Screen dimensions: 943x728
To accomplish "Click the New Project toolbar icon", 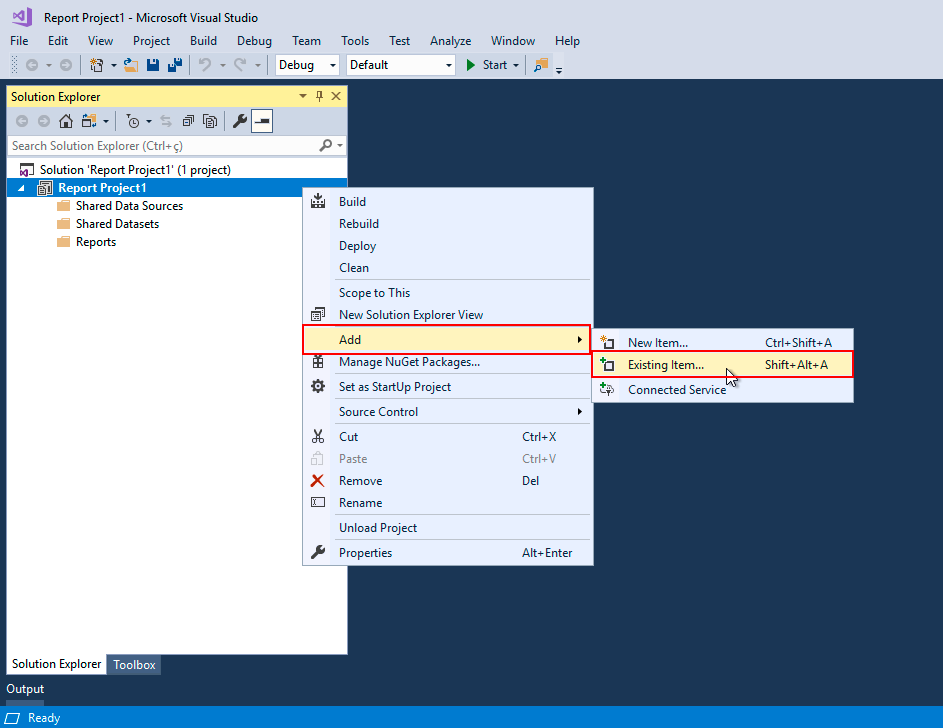I will coord(96,65).
